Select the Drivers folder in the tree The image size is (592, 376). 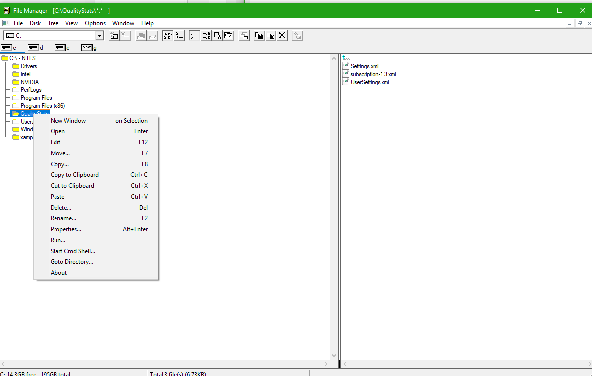25,66
